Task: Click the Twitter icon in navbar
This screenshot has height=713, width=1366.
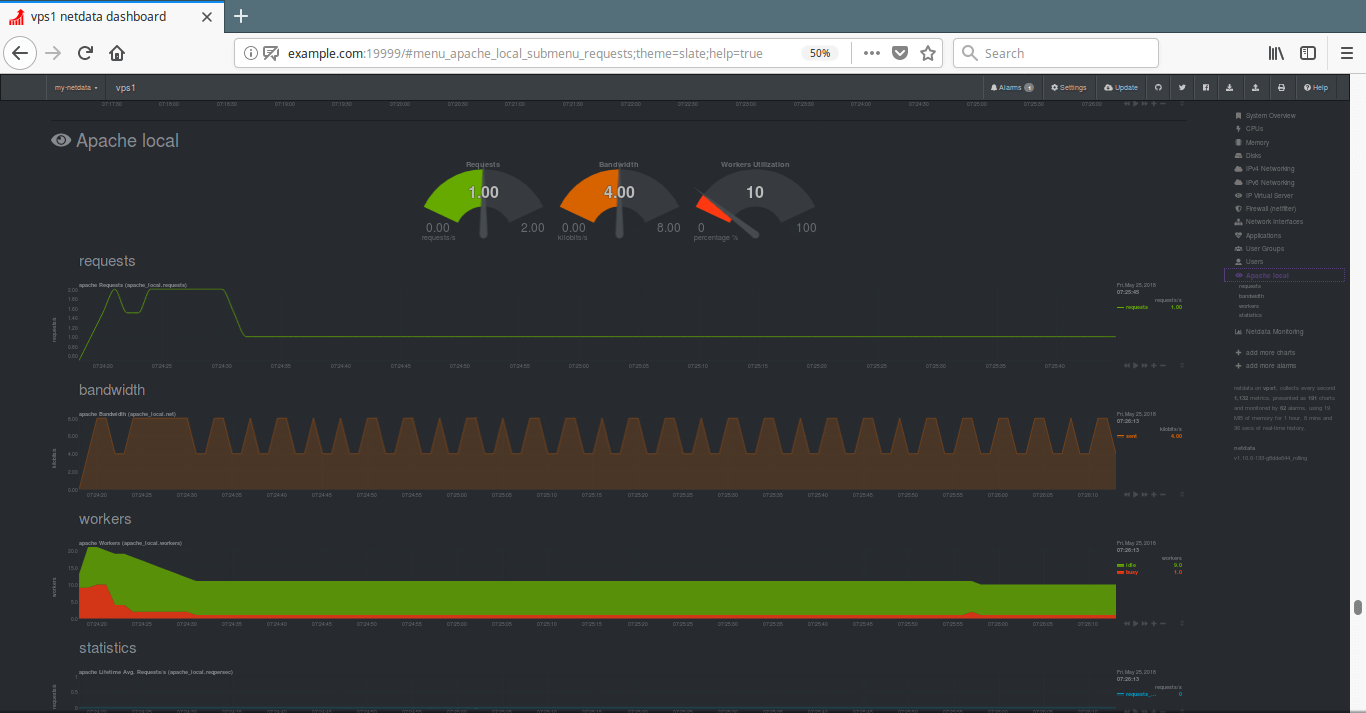Action: click(1182, 88)
